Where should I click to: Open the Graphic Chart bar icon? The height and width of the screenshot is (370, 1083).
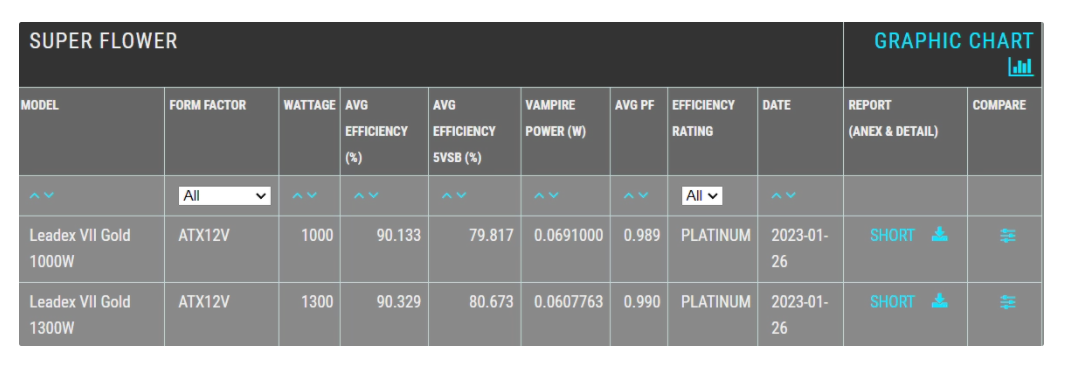coord(1021,67)
